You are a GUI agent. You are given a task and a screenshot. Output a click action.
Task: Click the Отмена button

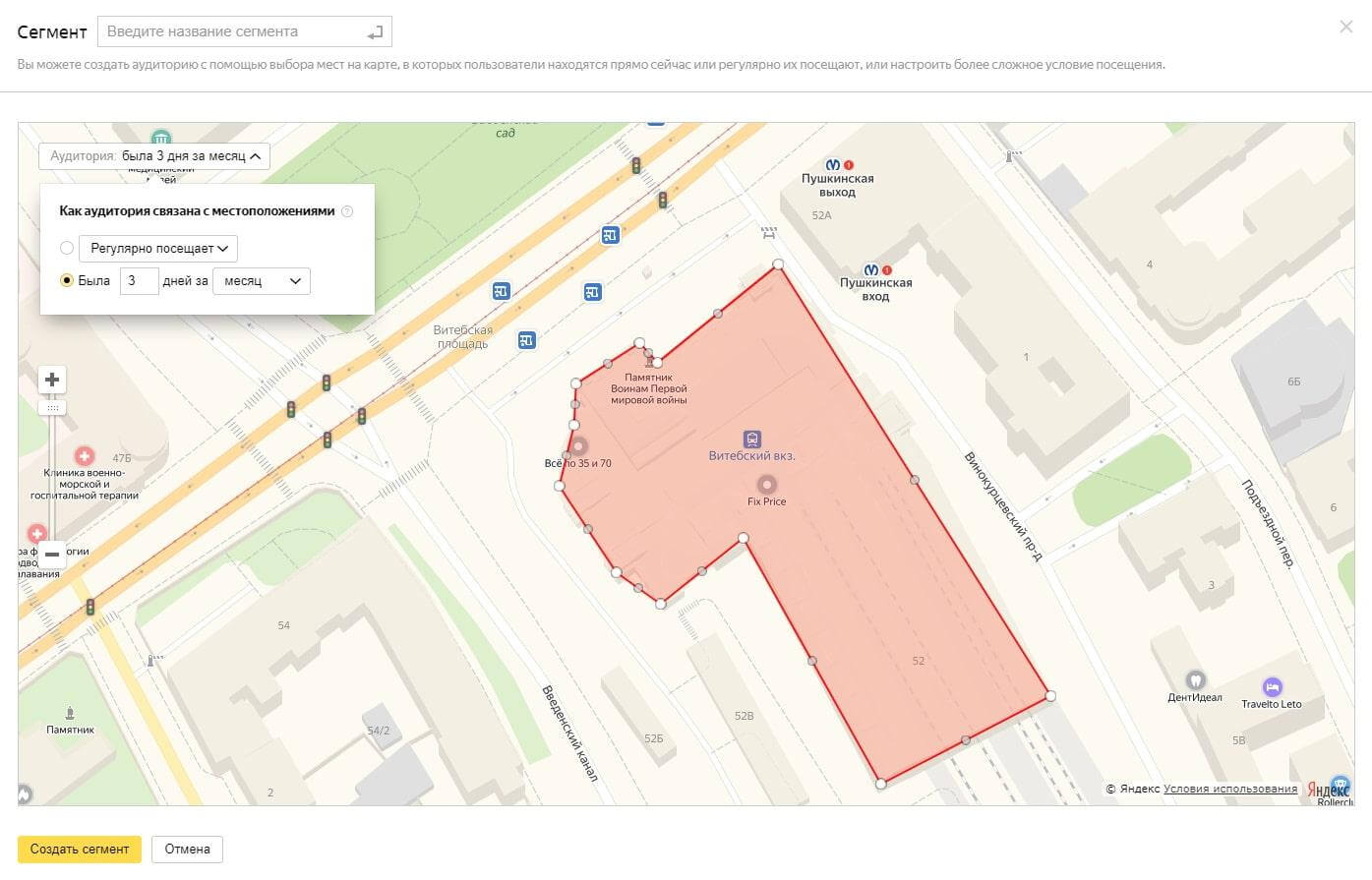pos(187,849)
